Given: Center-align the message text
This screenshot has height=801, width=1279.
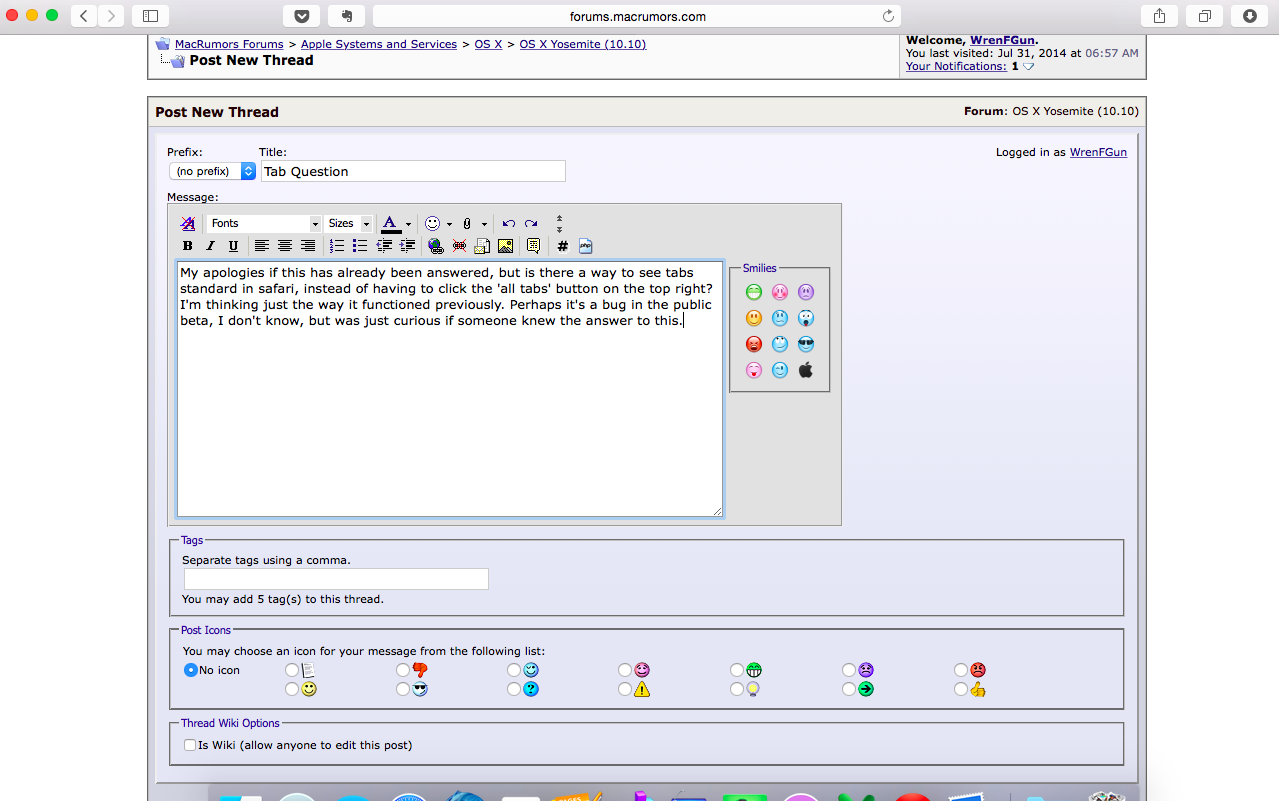Looking at the screenshot, I should pos(285,246).
